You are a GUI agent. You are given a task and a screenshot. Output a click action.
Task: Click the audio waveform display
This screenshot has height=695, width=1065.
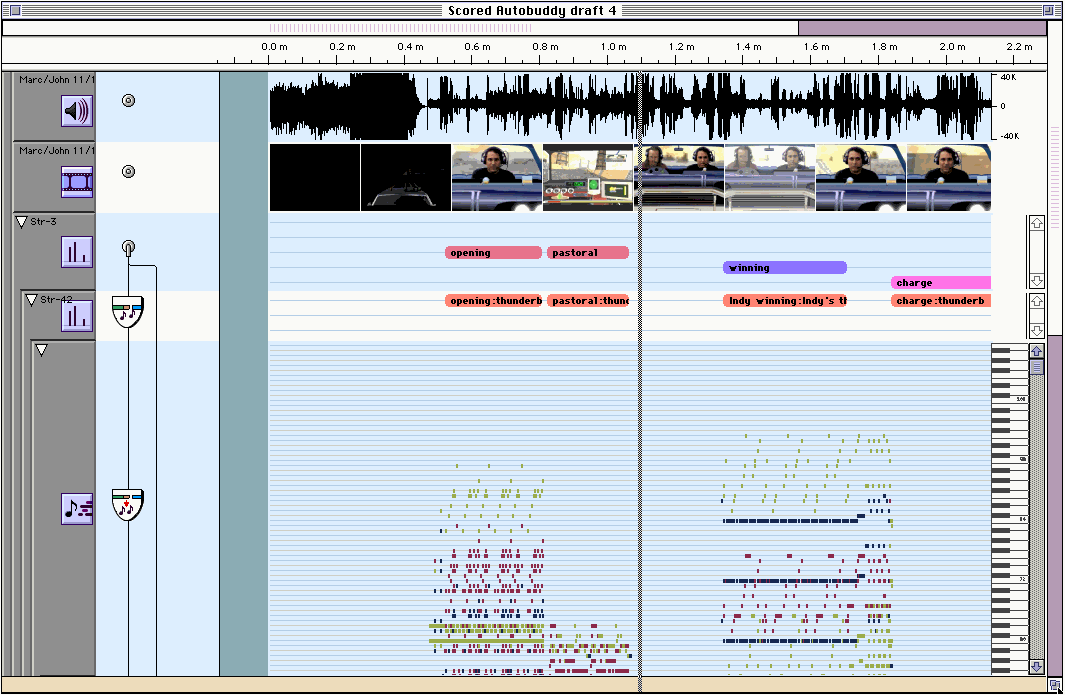(630, 106)
